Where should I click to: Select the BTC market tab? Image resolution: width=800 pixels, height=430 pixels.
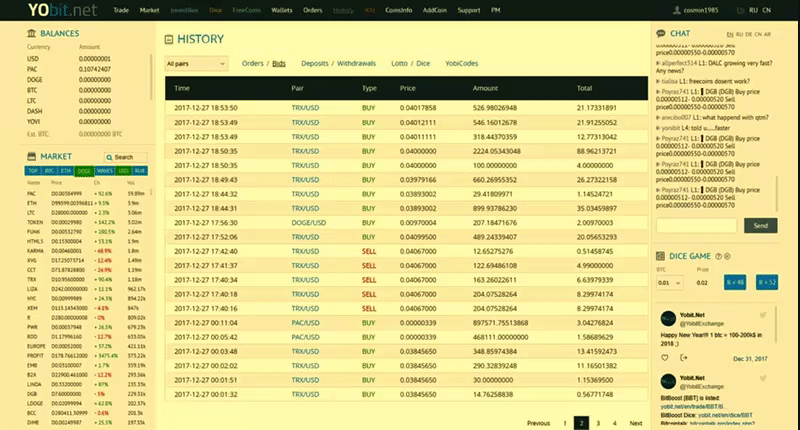[49, 171]
